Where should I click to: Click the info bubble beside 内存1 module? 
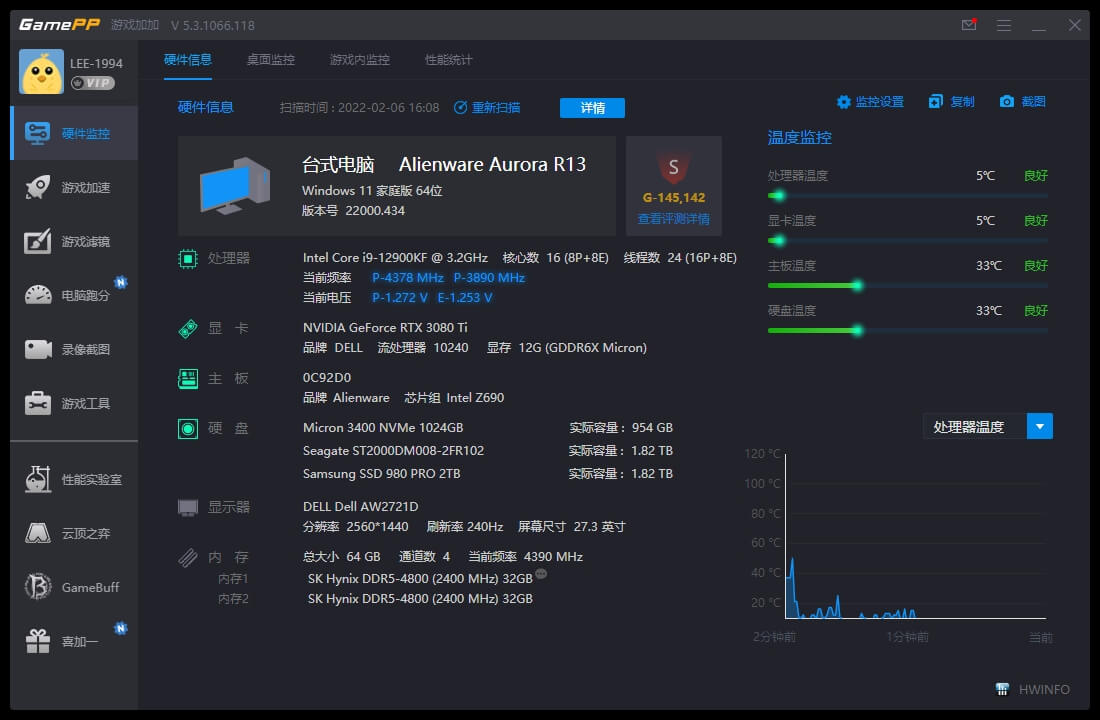[541, 575]
